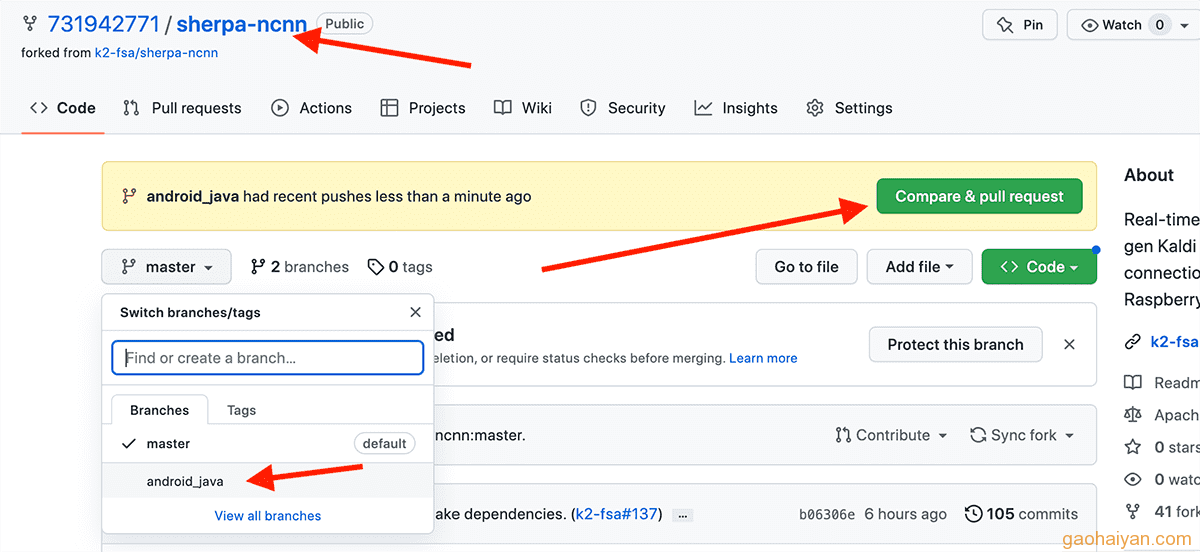Open commit hash b06306e
Screen dimensions: 1200x552
click(827, 514)
